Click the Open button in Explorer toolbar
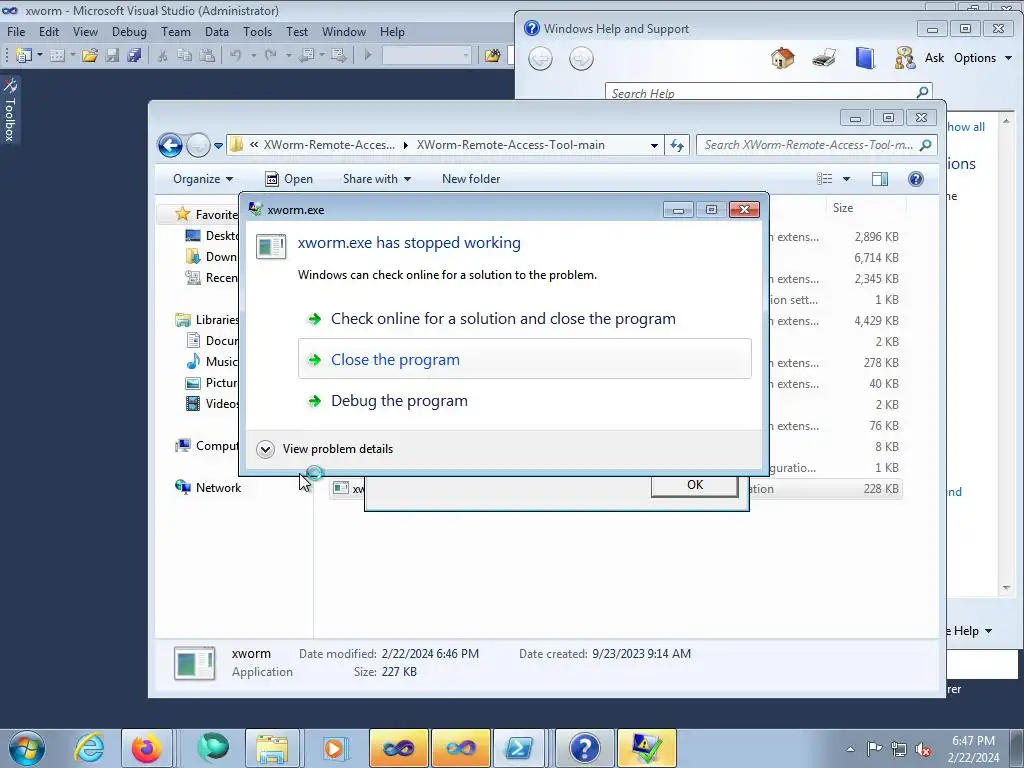 pos(289,179)
